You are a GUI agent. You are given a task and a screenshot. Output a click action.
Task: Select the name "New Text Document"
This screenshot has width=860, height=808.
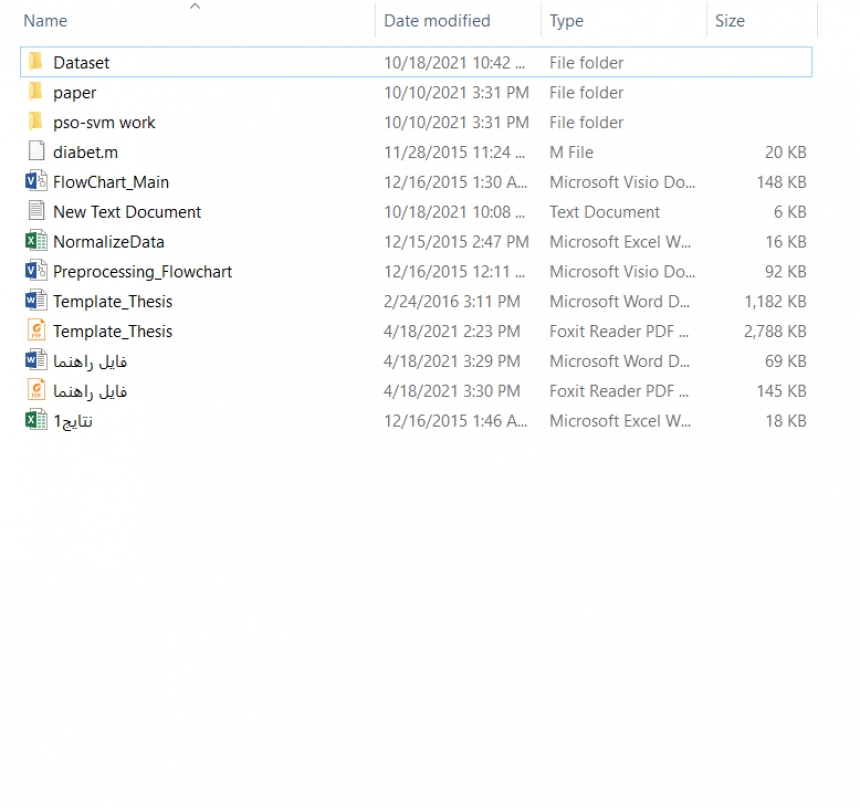pyautogui.click(x=127, y=212)
